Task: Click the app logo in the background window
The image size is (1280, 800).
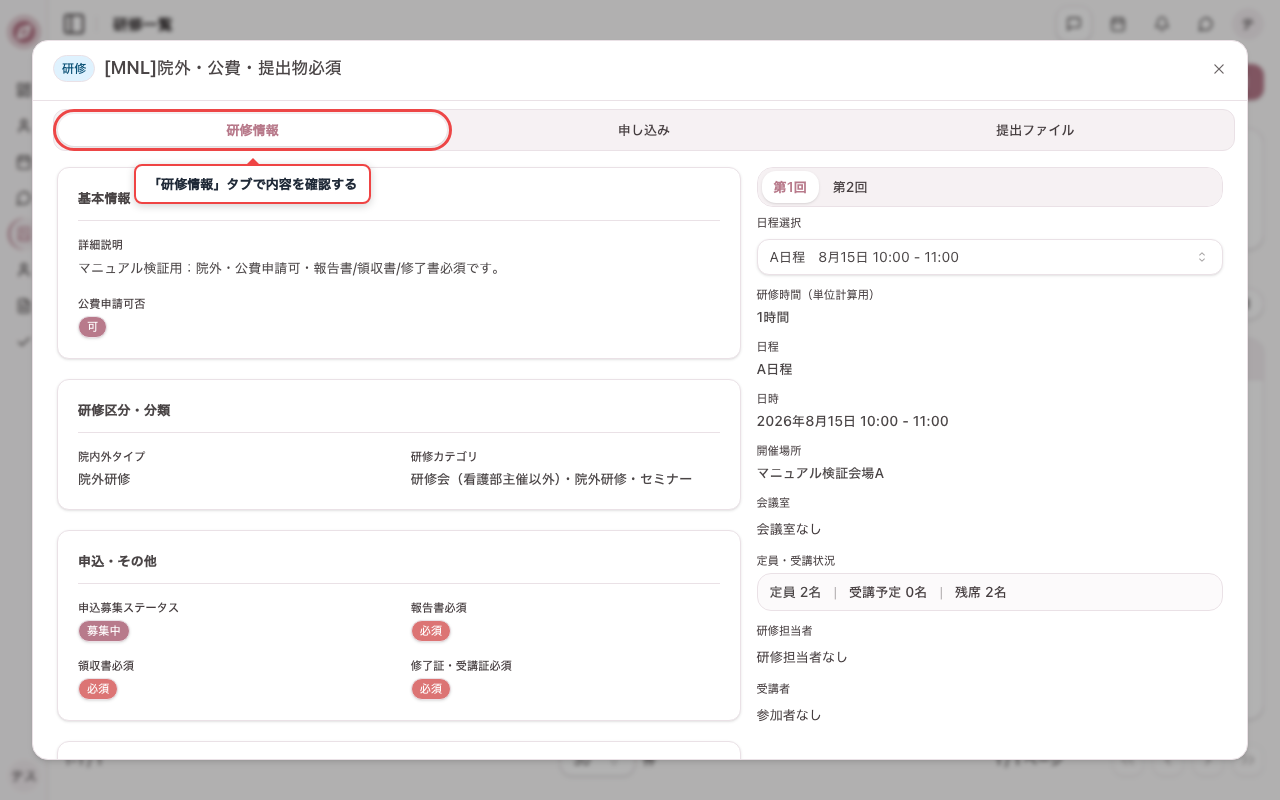Action: click(x=23, y=31)
